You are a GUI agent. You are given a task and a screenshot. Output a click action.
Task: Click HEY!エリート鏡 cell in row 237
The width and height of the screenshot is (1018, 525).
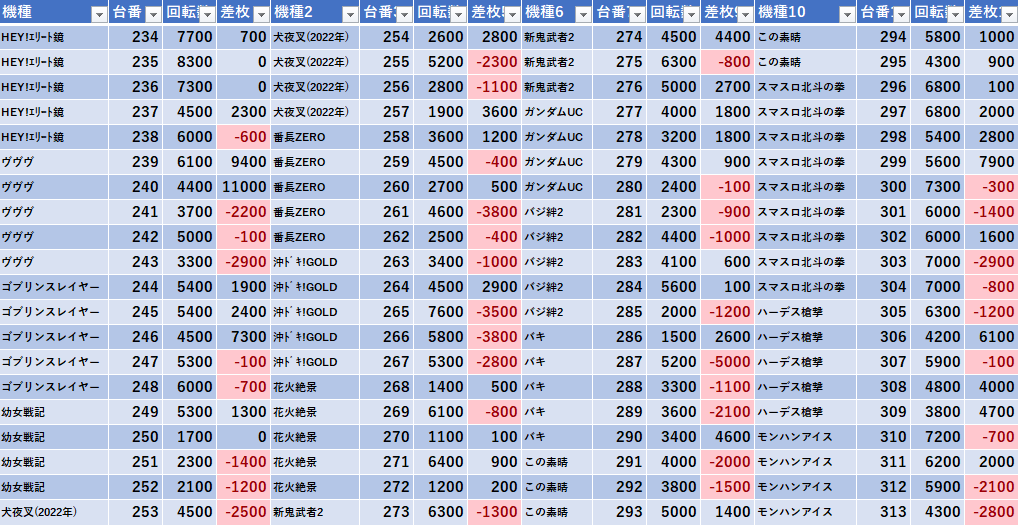point(54,112)
